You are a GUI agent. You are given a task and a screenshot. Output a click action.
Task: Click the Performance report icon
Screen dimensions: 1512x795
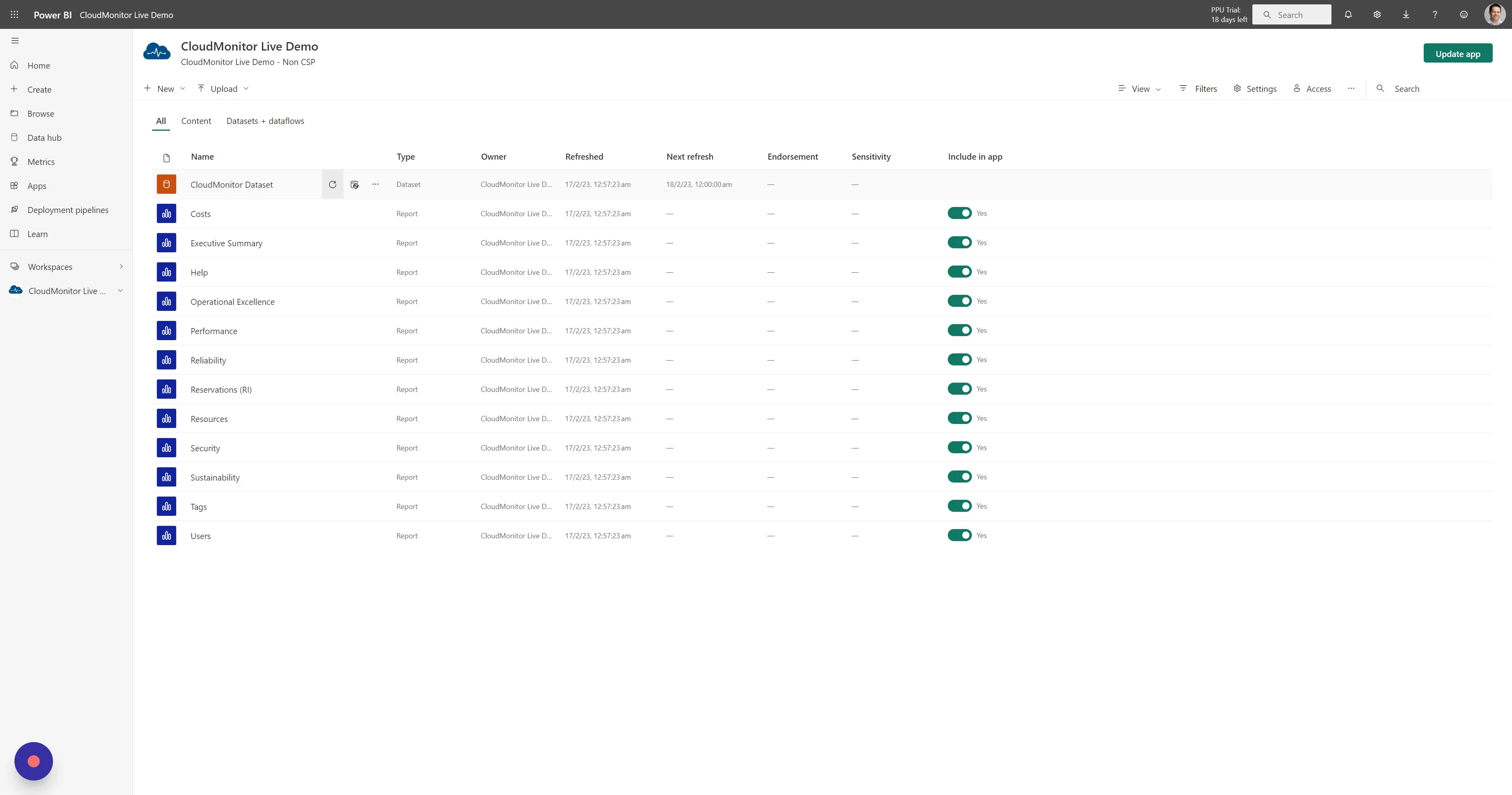pos(166,331)
